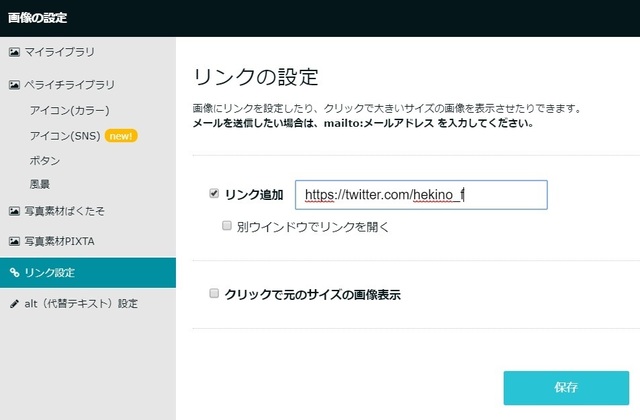Viewport: 640px width, 420px height.
Task: Click the 画像の設定 title text
Action: 38,18
